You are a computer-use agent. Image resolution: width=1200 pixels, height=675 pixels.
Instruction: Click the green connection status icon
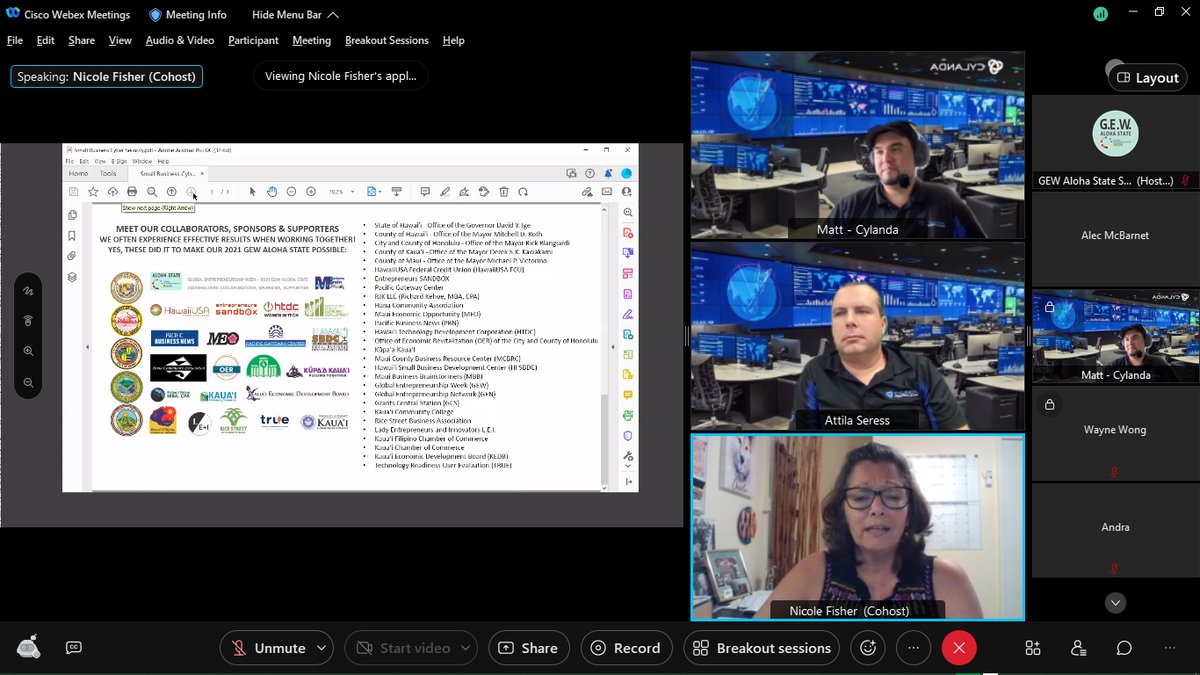click(x=1100, y=14)
